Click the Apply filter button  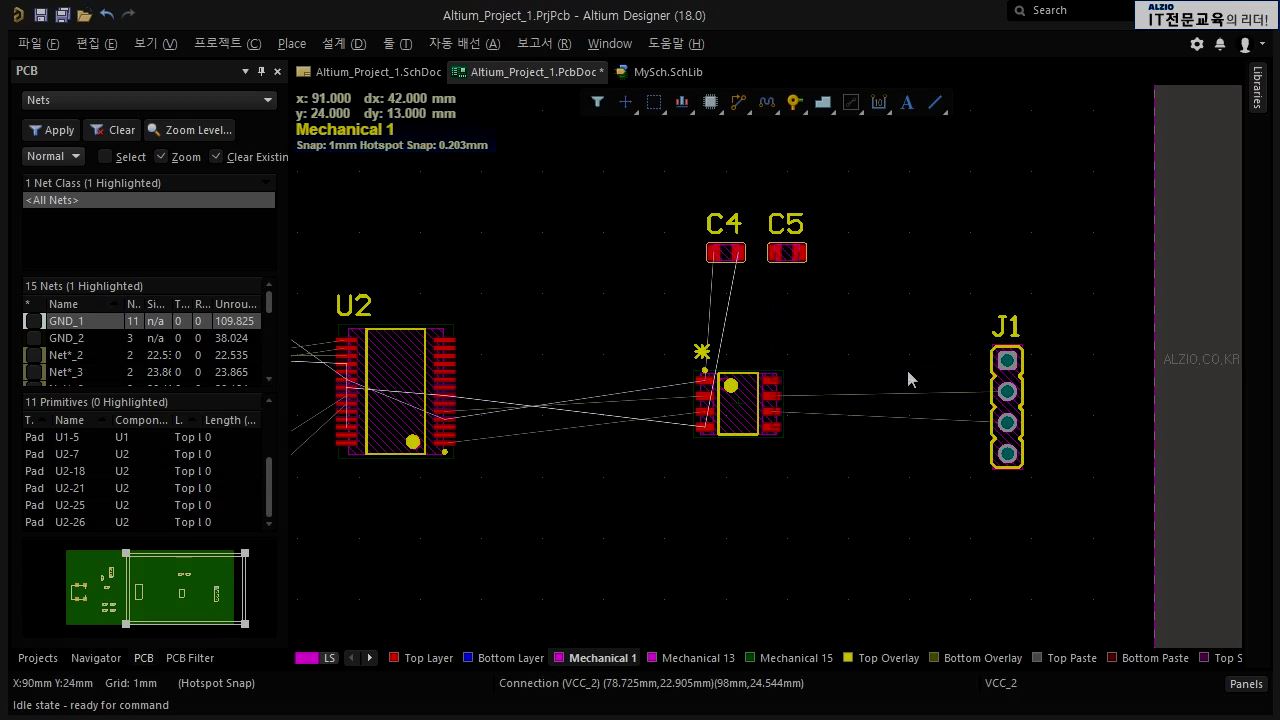(51, 130)
